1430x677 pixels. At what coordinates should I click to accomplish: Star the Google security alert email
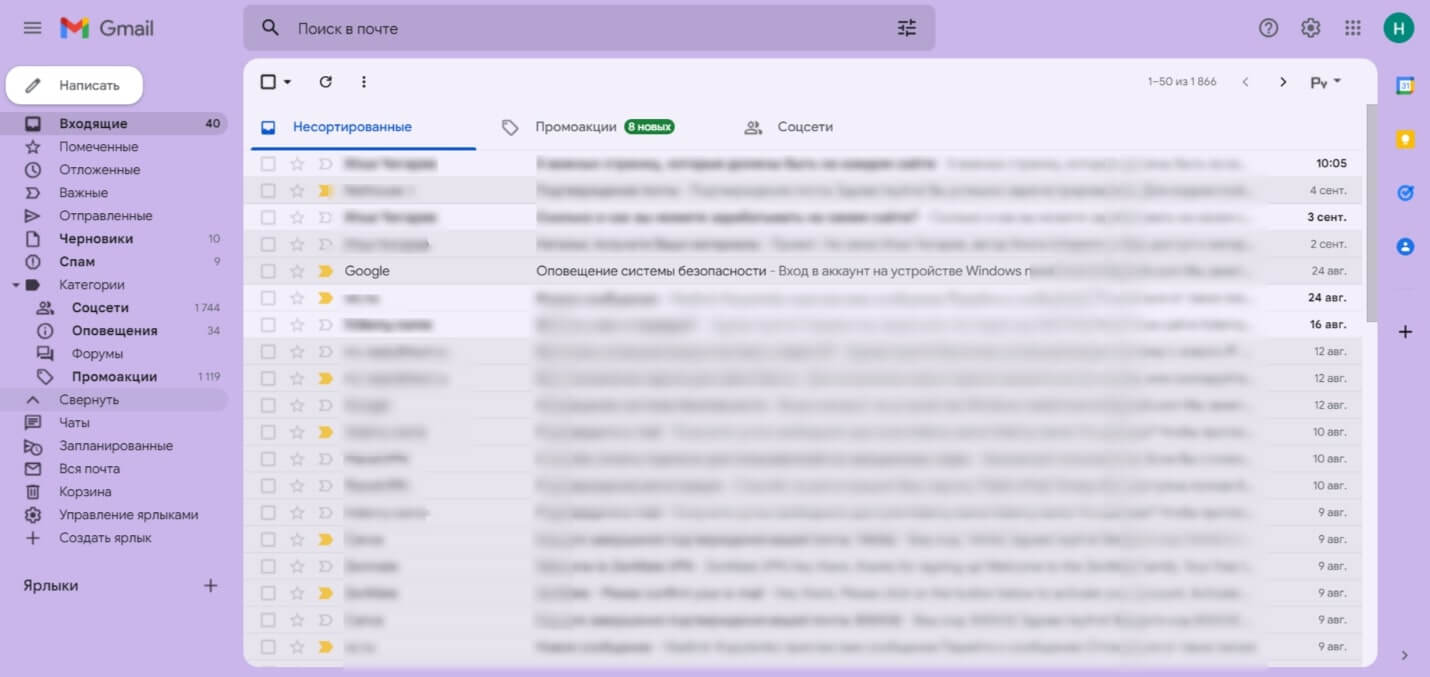297,271
